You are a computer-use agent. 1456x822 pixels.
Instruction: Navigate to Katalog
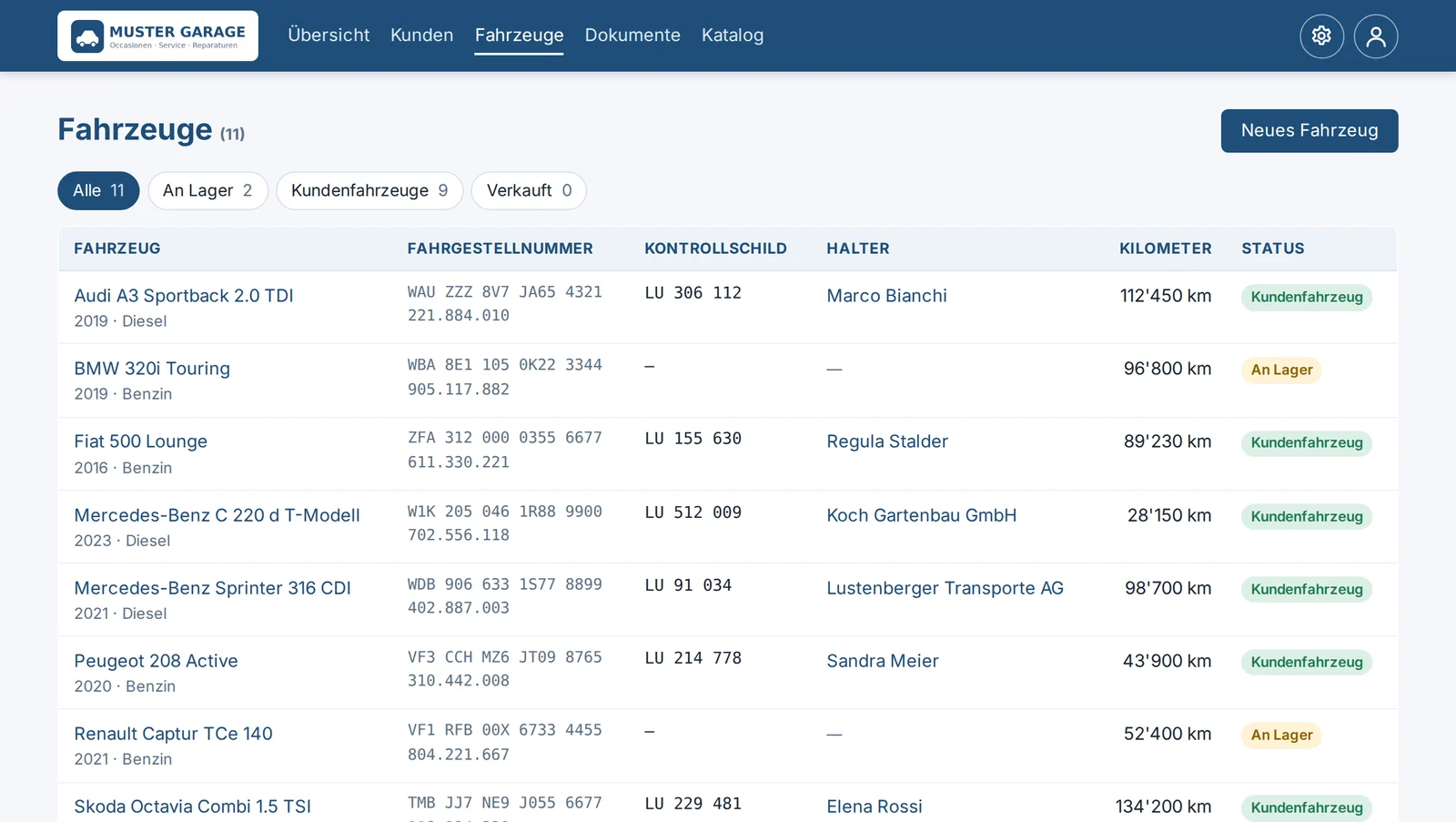(x=733, y=36)
